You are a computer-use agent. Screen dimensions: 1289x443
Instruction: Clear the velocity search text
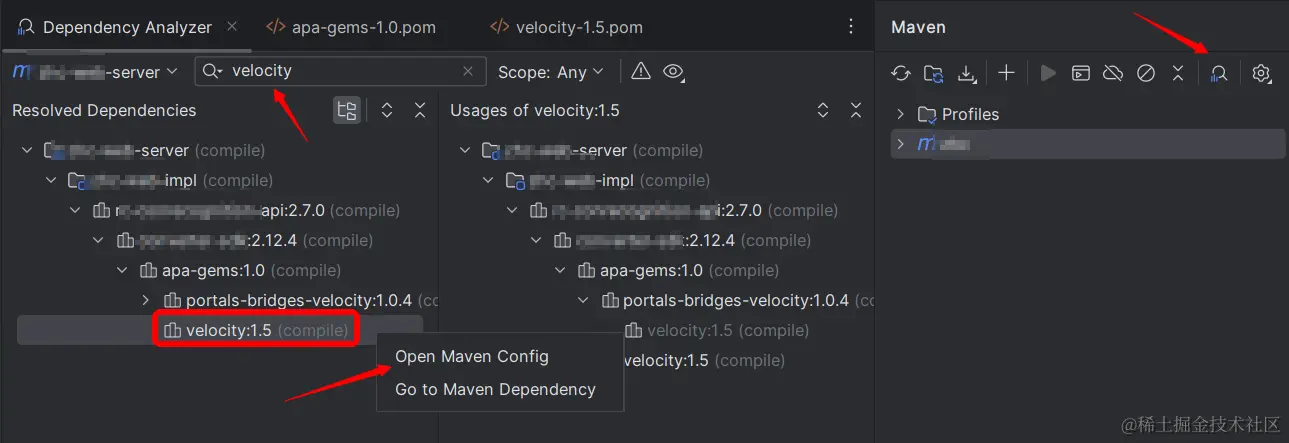468,71
